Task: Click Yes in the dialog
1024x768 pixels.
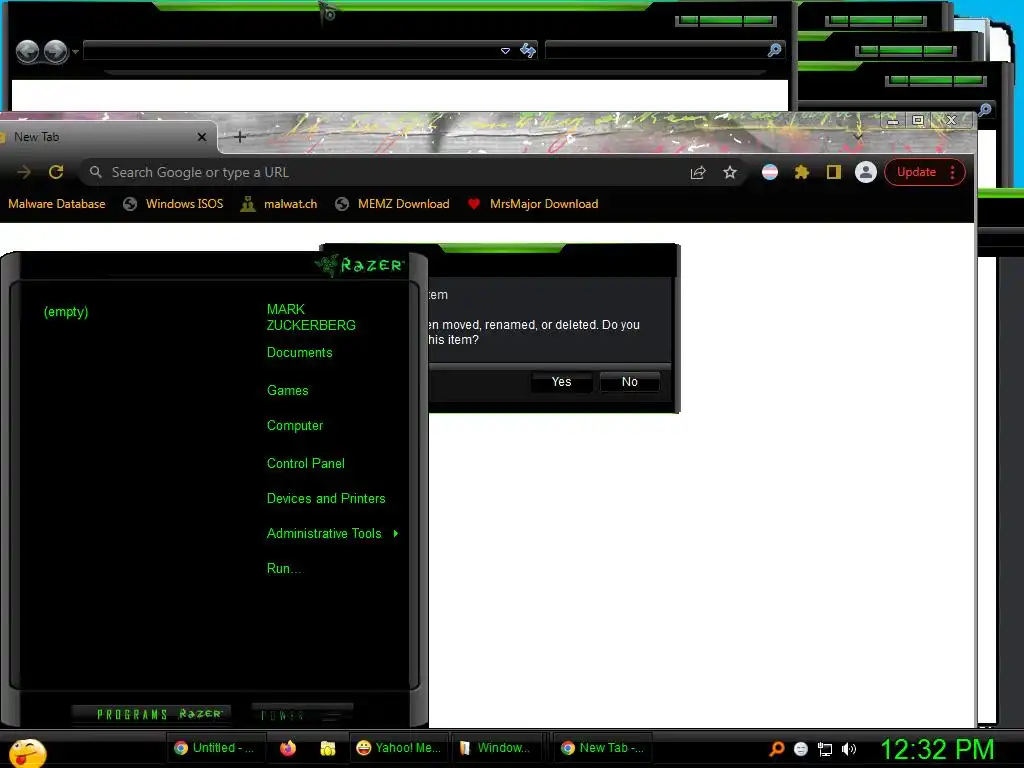Action: [x=561, y=381]
